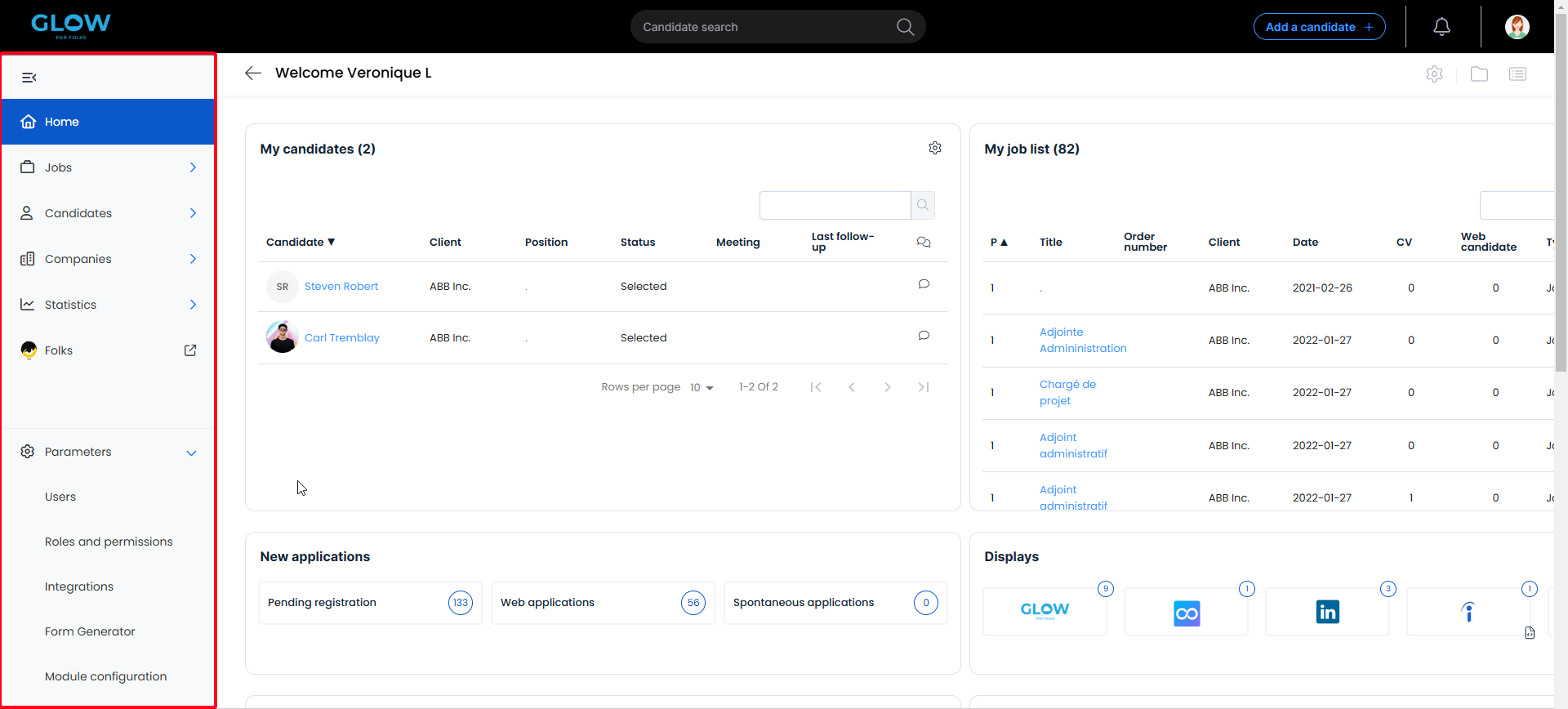This screenshot has width=1568, height=709.
Task: Click the folder icon in header
Action: click(x=1479, y=74)
